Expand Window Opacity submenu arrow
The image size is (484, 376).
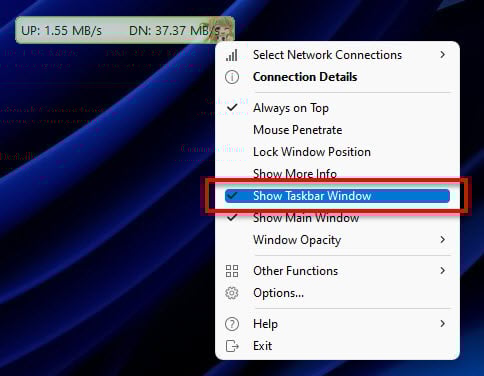443,240
